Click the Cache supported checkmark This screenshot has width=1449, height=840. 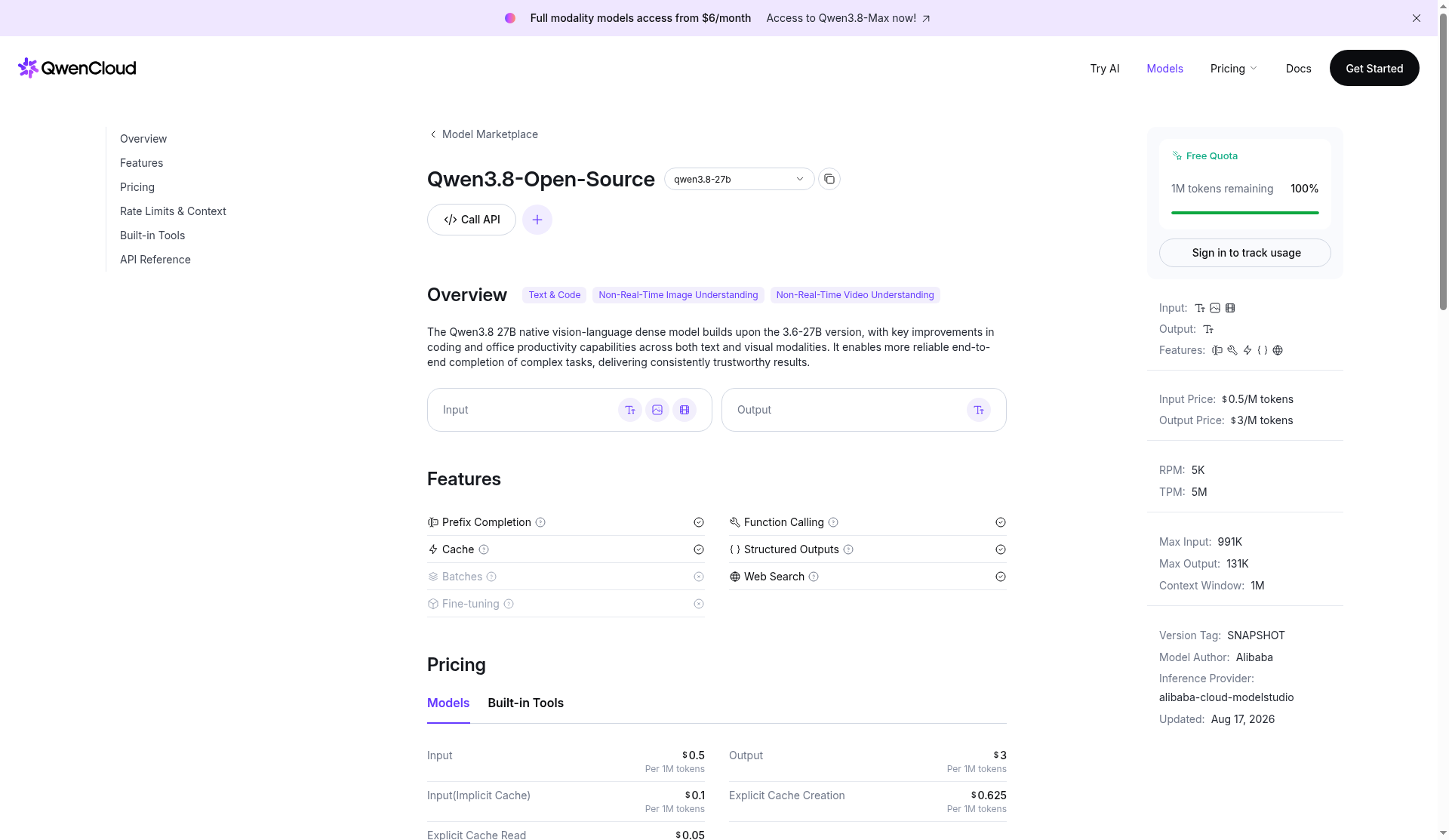(x=699, y=549)
